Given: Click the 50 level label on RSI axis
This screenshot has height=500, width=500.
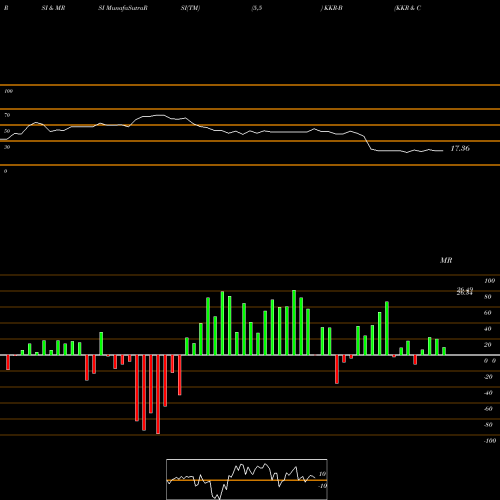Looking at the screenshot, I should [x=7, y=131].
